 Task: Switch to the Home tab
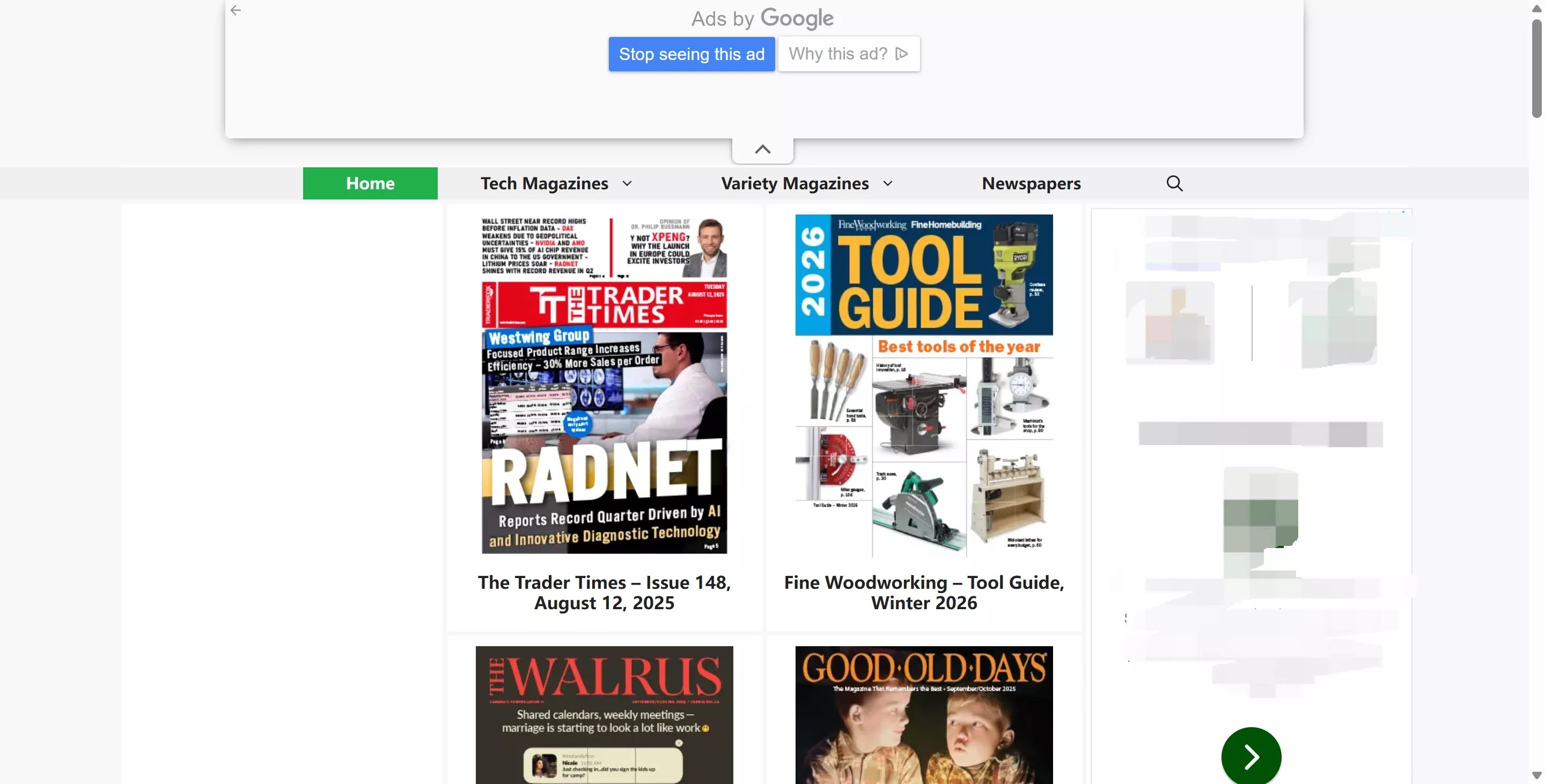[x=370, y=183]
